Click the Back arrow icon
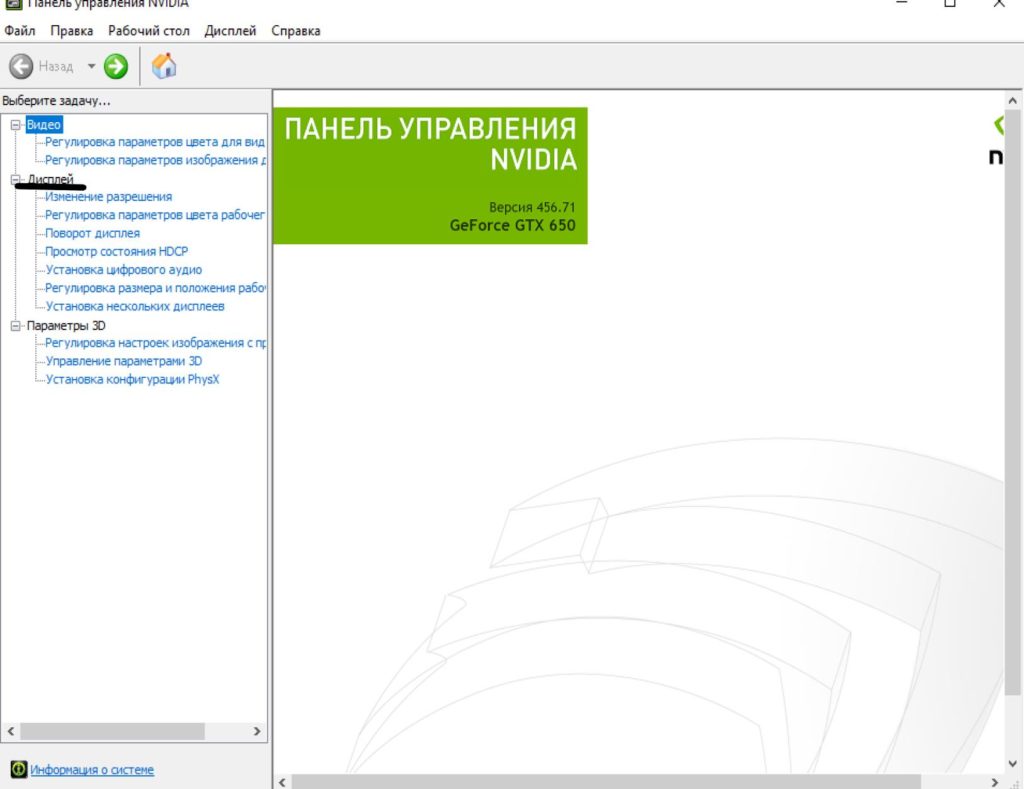Image resolution: width=1024 pixels, height=789 pixels. 21,67
